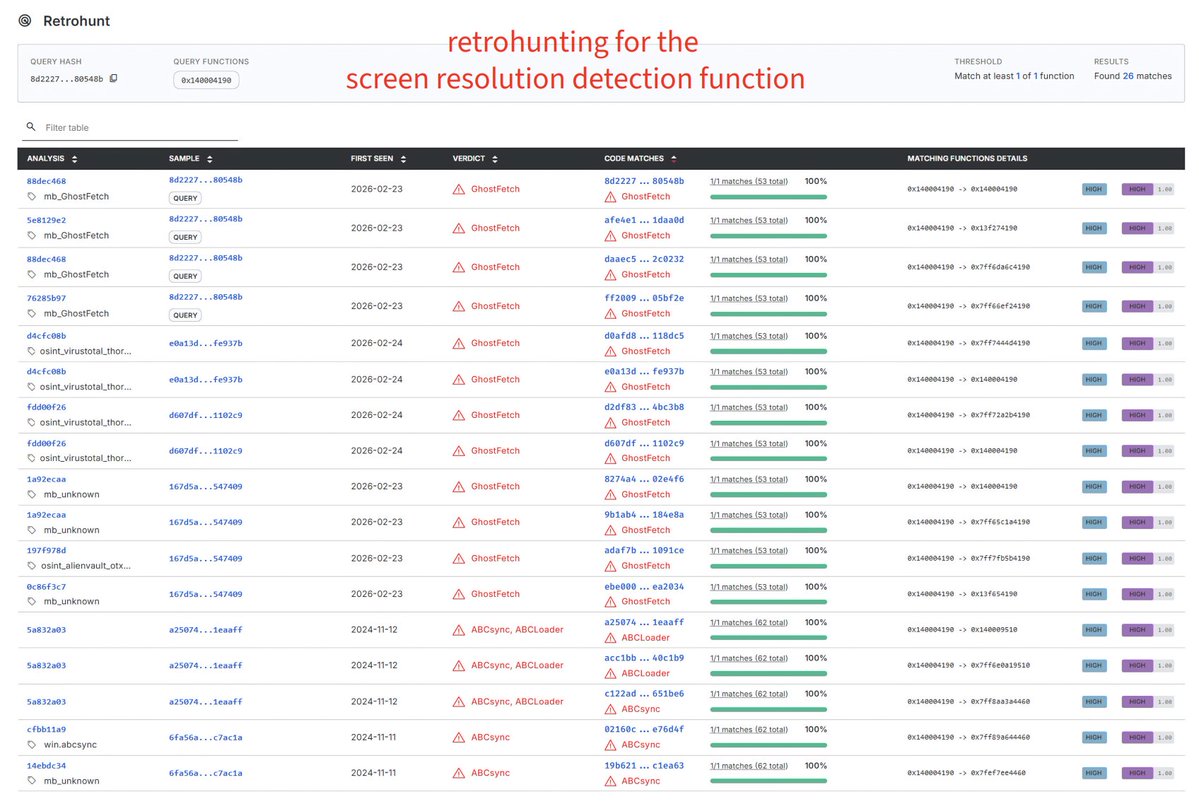The height and width of the screenshot is (804, 1199).
Task: Click 0x140004190 -> 0x13f654190 function mapping
Action: coord(962,594)
